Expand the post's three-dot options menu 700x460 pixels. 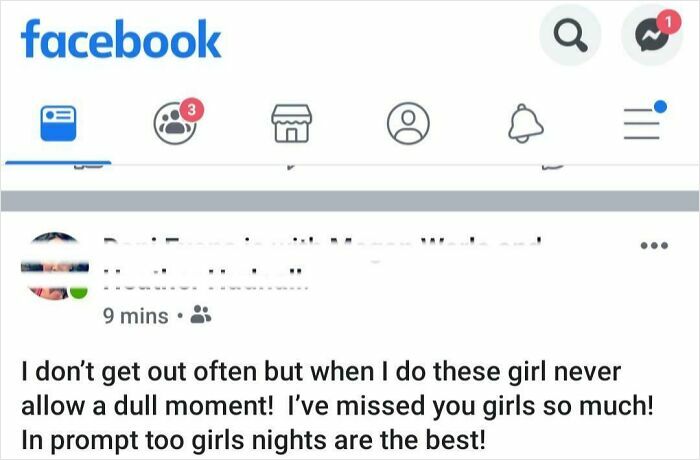click(x=652, y=245)
